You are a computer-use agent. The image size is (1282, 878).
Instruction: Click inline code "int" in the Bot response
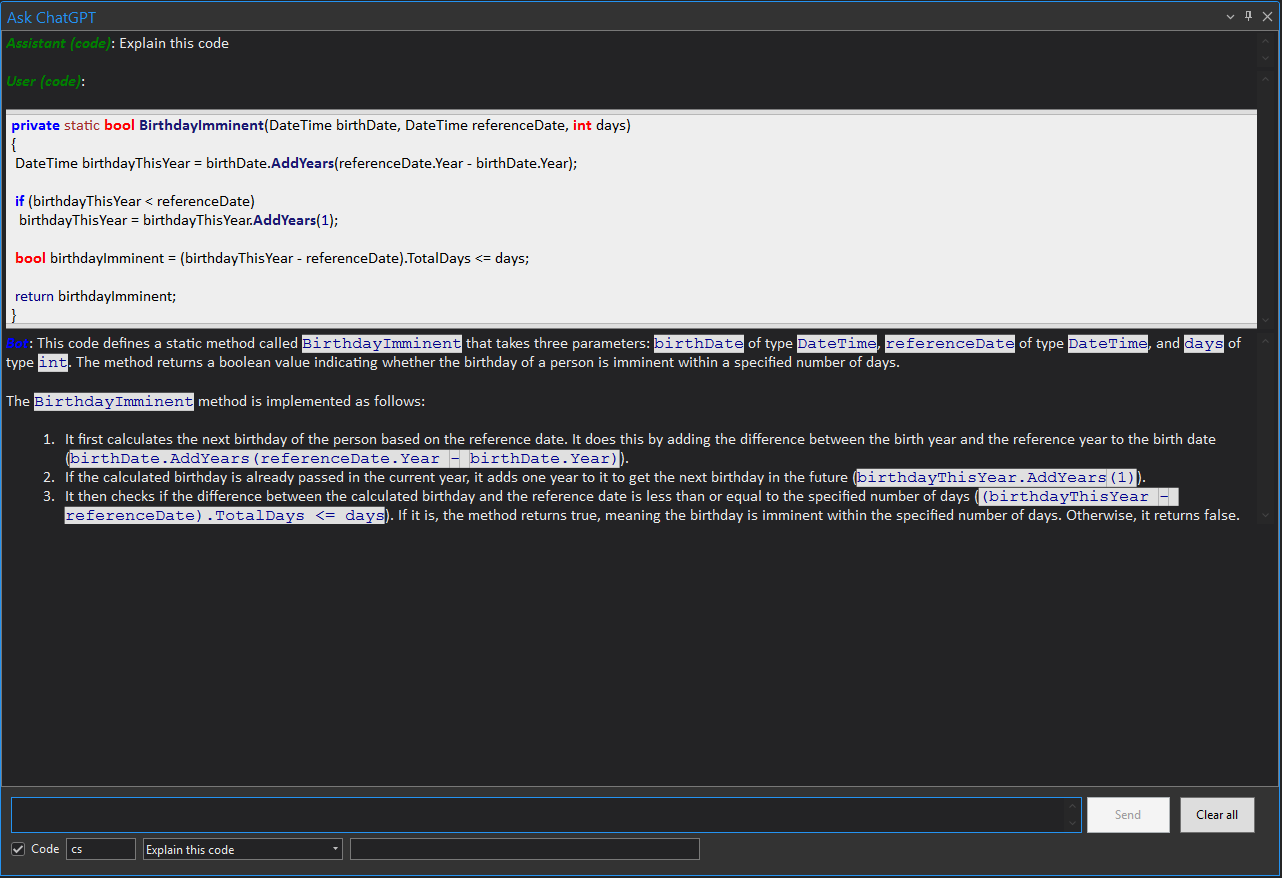point(53,362)
